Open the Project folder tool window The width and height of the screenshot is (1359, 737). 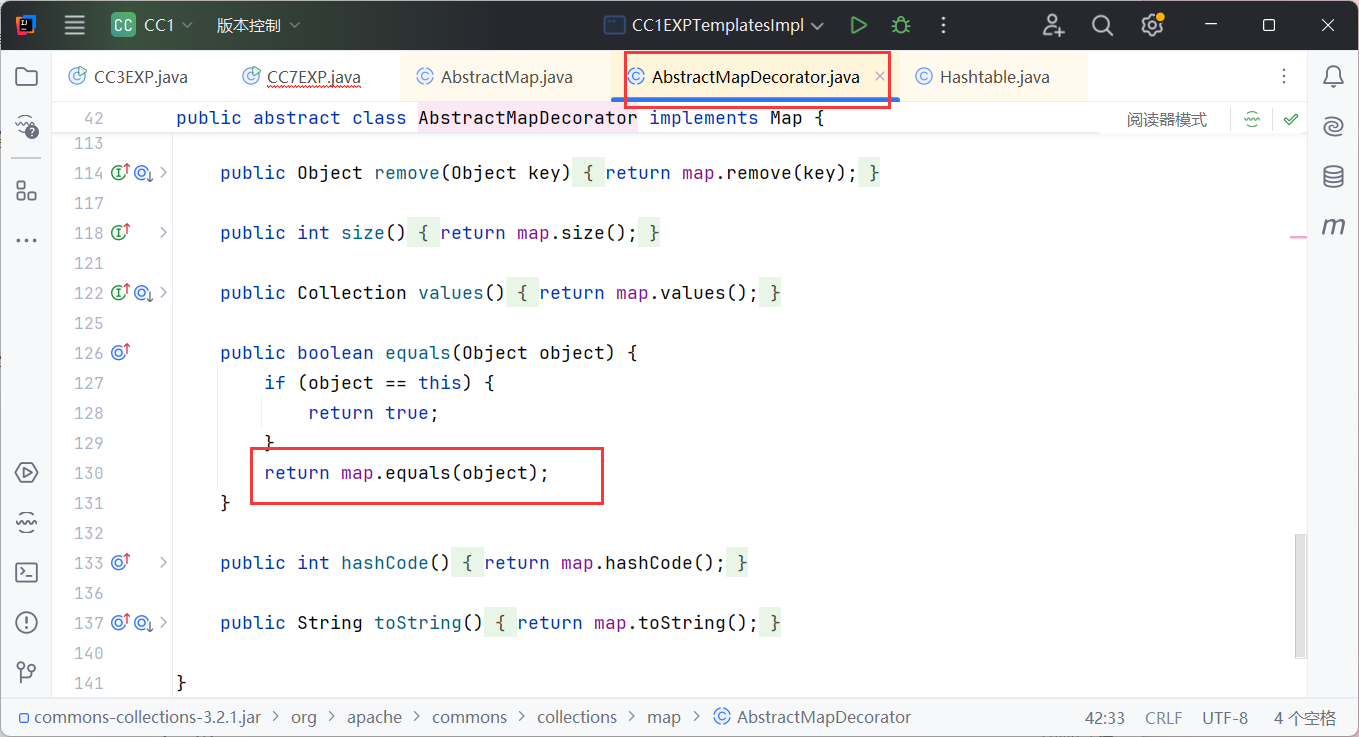coord(27,77)
